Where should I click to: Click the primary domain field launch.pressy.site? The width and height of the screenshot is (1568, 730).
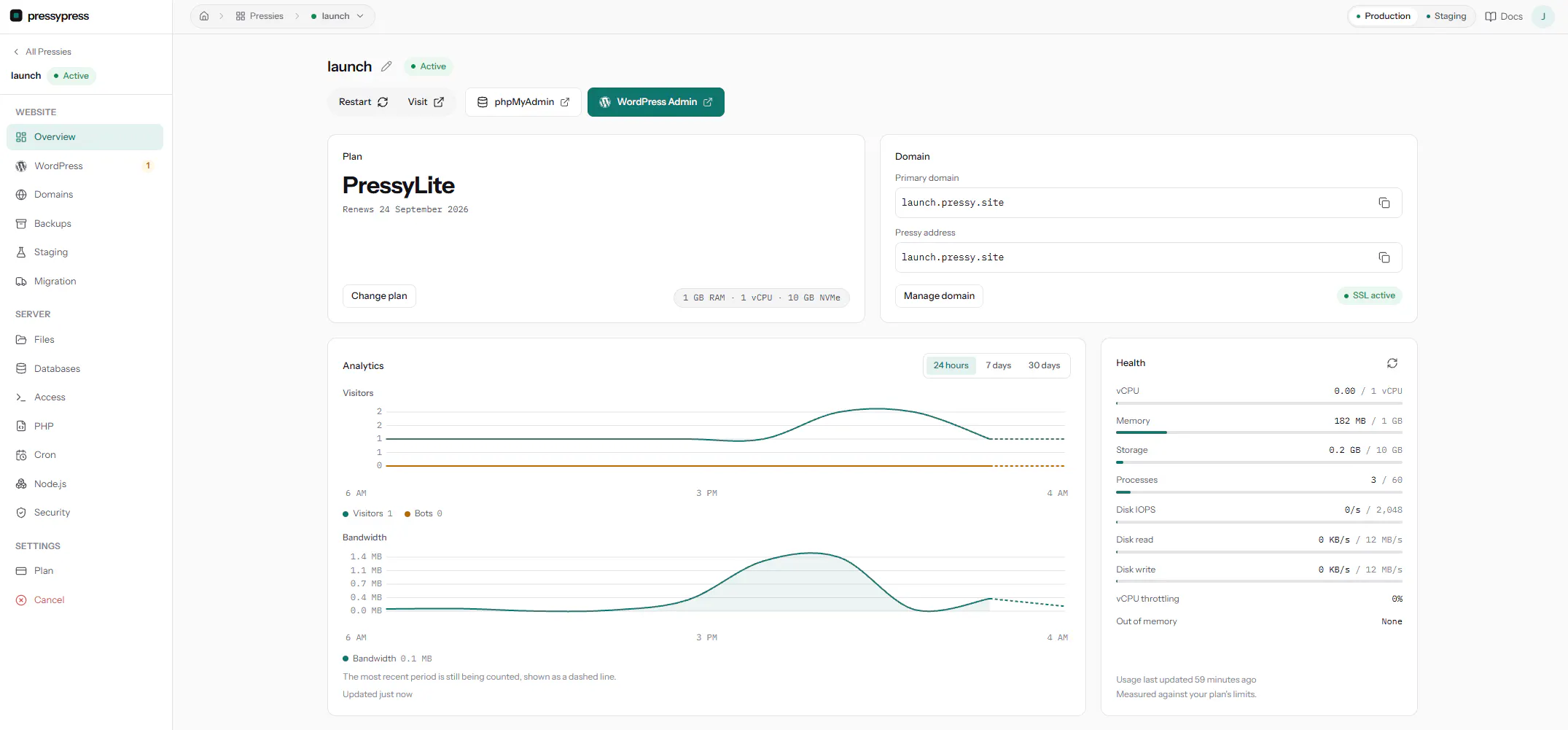1148,203
